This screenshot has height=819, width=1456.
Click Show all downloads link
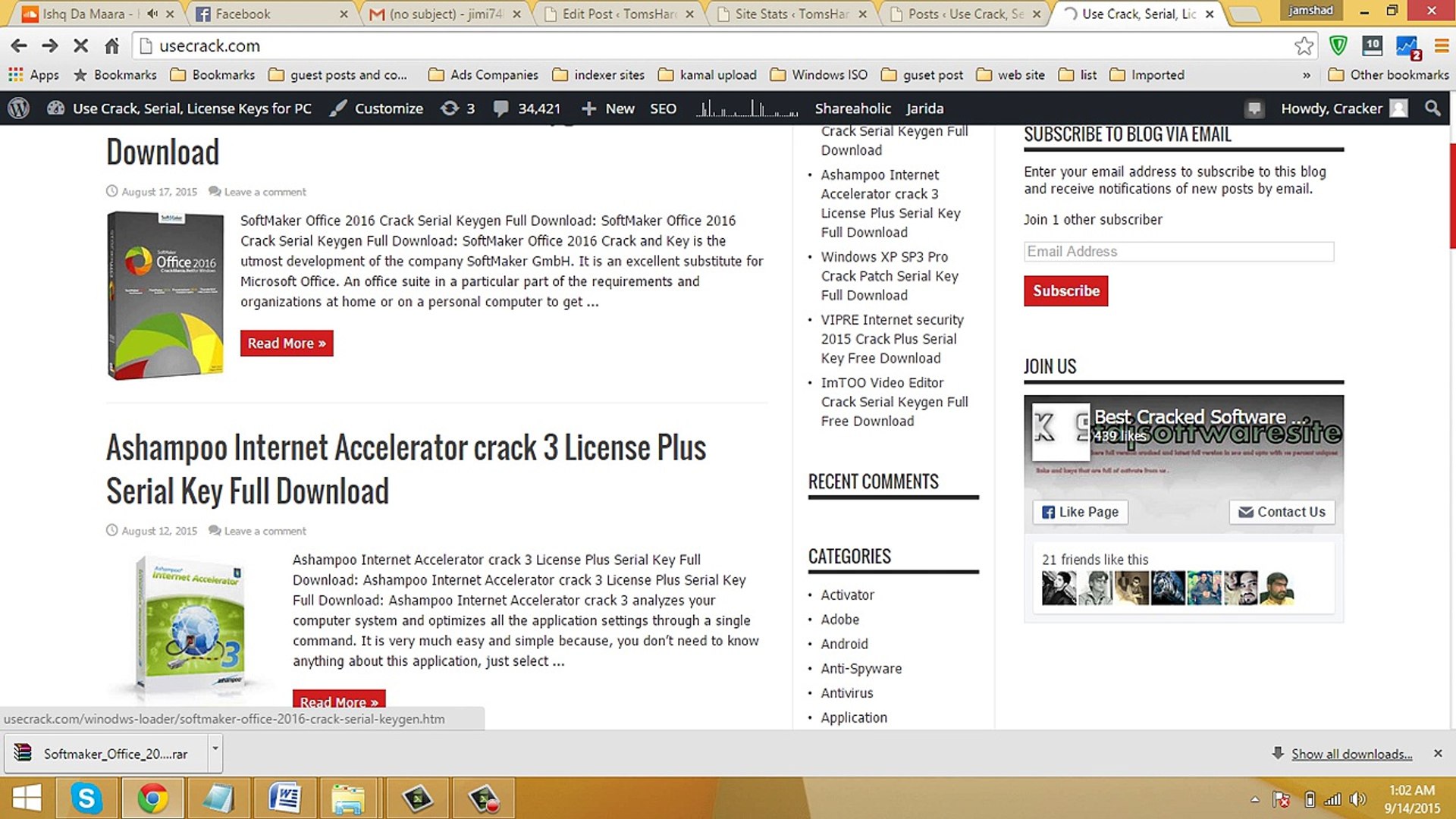(x=1351, y=754)
